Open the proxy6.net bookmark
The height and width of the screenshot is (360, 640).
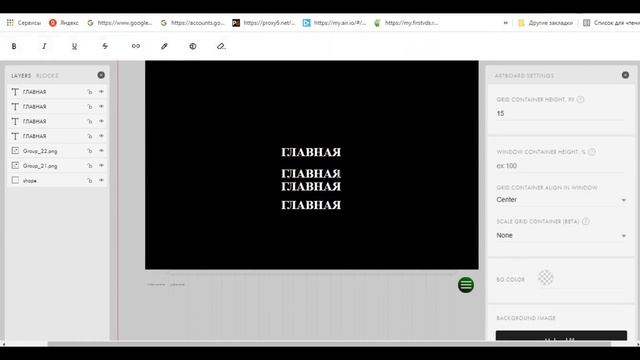pyautogui.click(x=264, y=23)
